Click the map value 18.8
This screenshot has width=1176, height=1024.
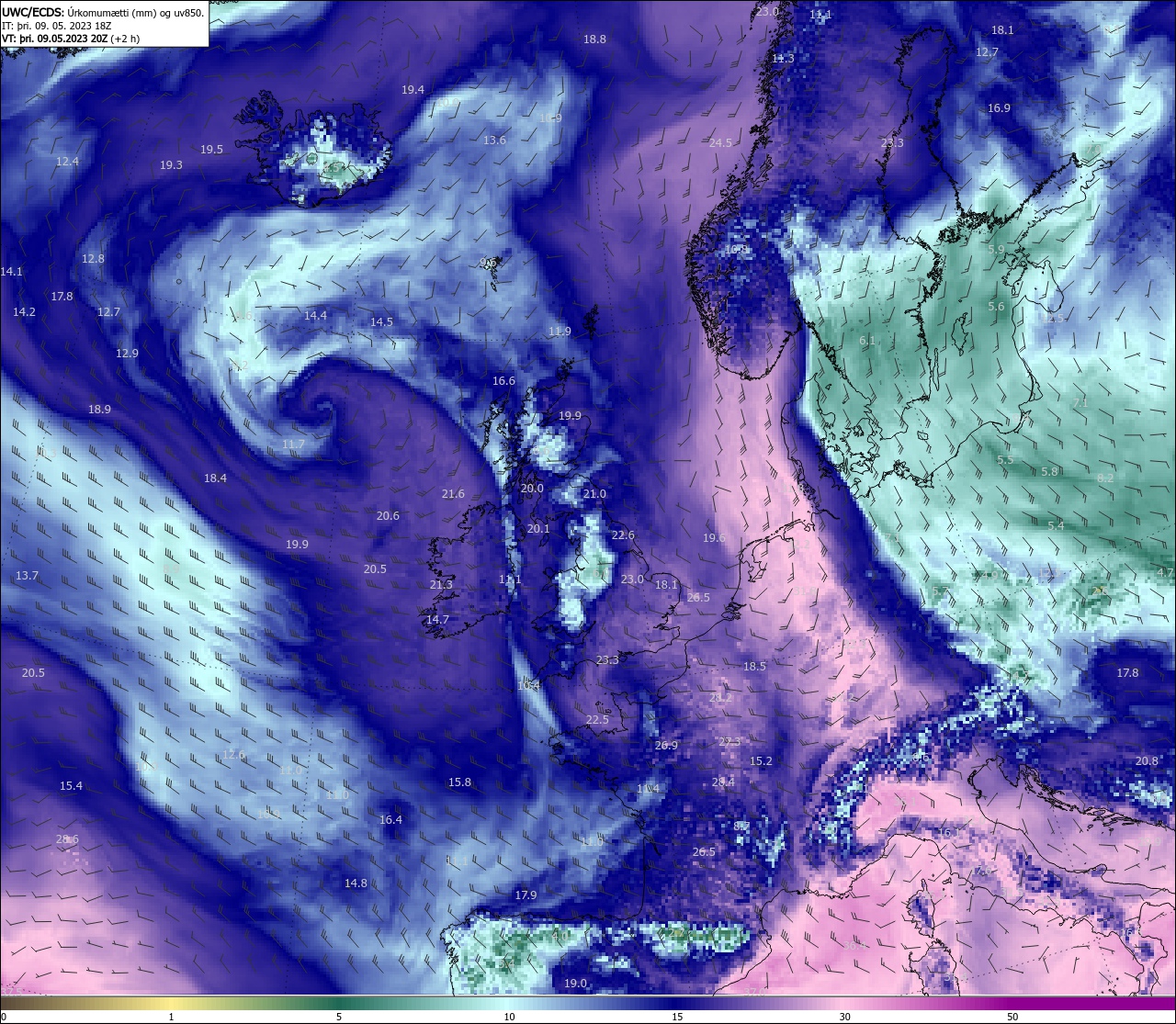tap(594, 39)
